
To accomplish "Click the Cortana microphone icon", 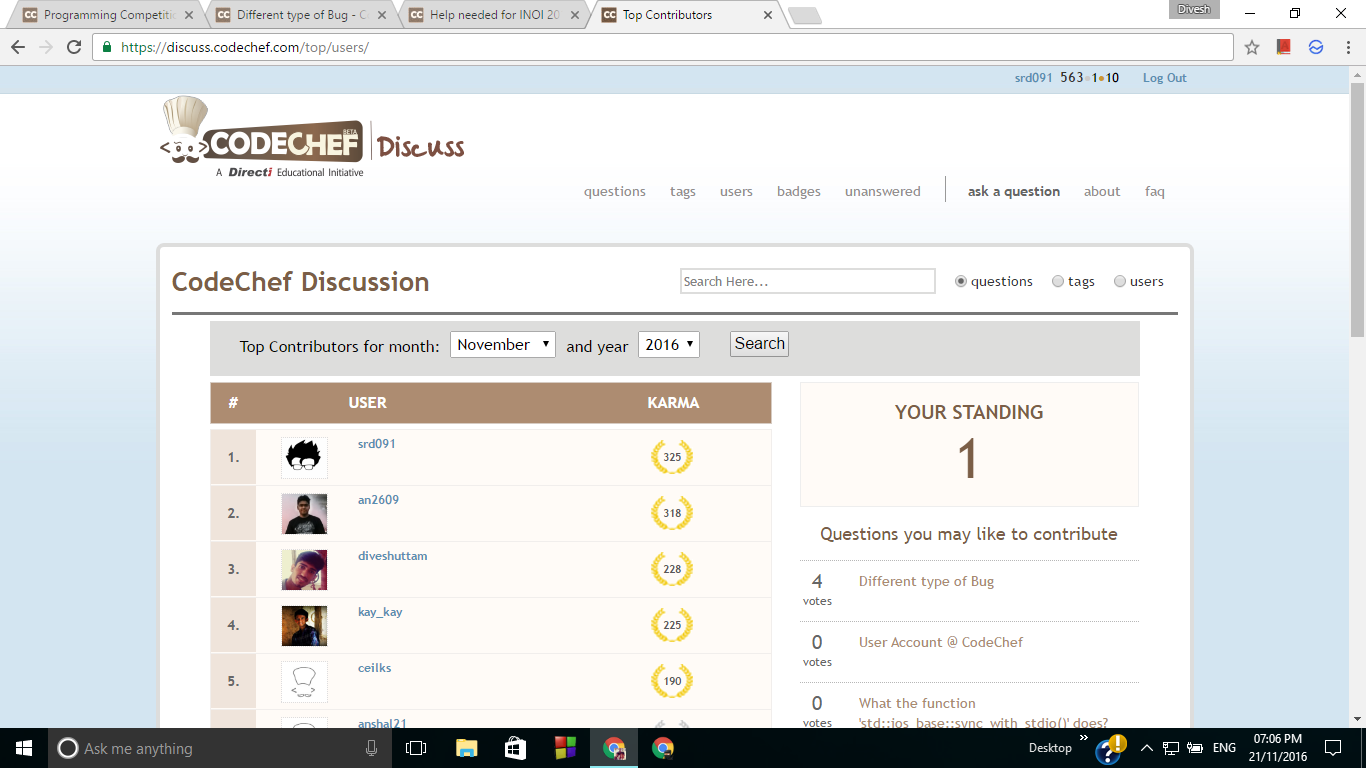I will tap(372, 748).
